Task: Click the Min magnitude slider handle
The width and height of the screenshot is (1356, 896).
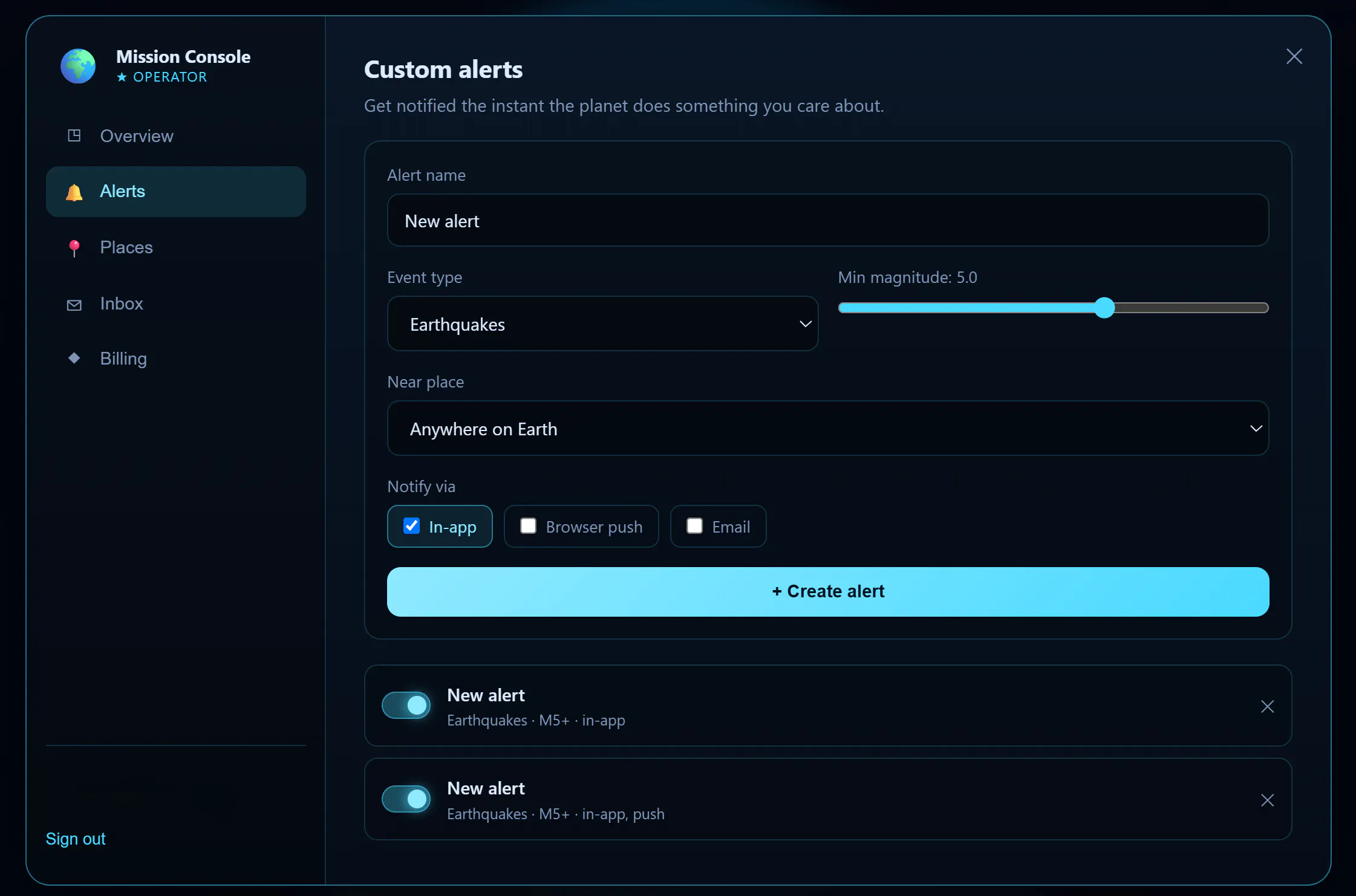Action: click(x=1104, y=308)
